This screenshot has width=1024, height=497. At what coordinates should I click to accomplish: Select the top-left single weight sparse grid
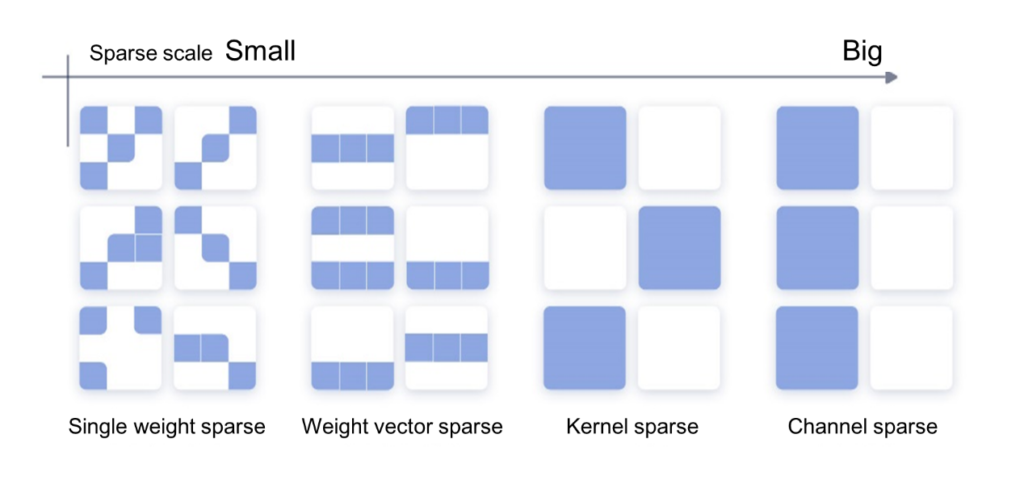(x=121, y=148)
